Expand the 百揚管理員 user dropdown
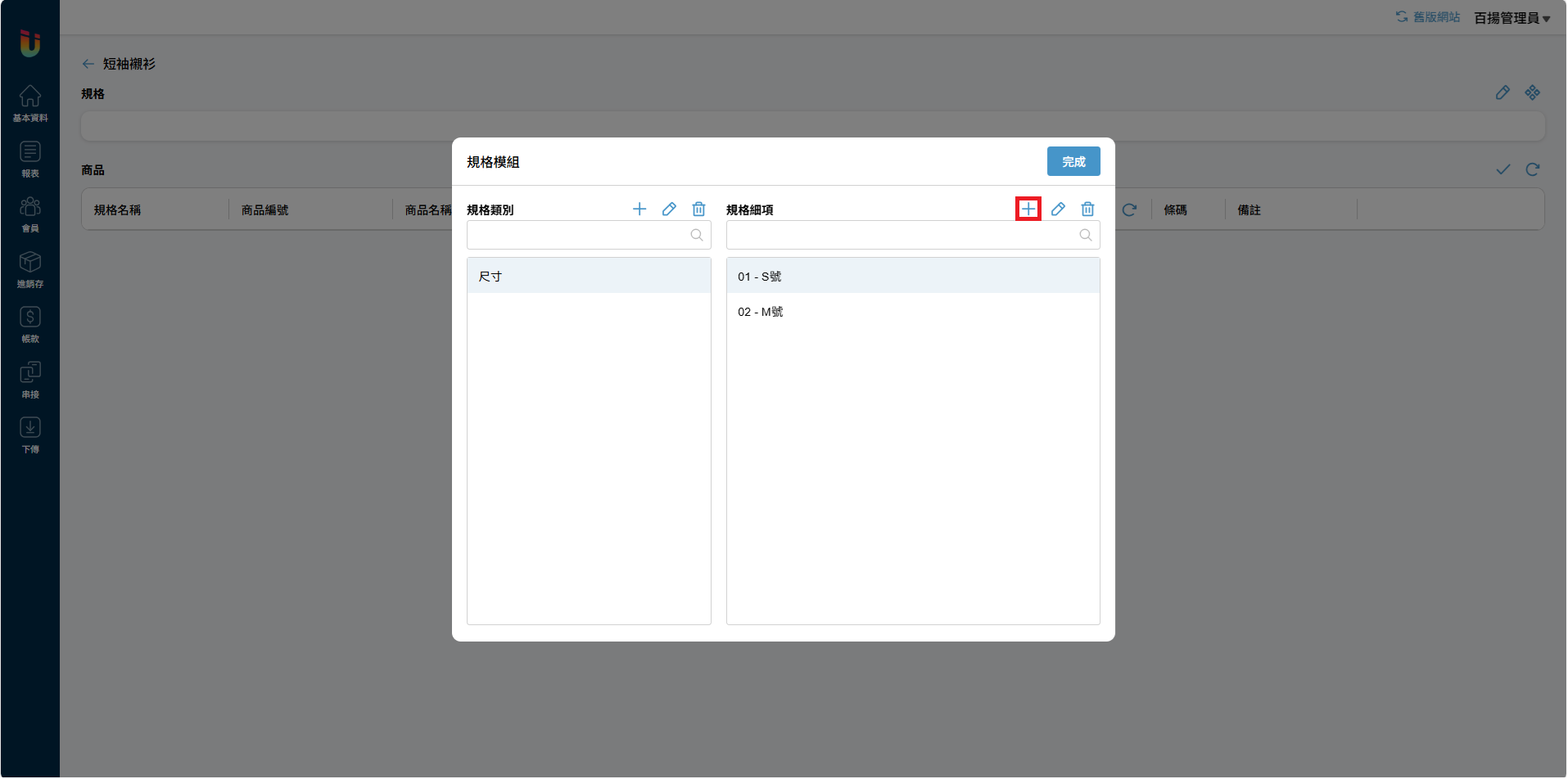The width and height of the screenshot is (1568, 779). point(1512,18)
